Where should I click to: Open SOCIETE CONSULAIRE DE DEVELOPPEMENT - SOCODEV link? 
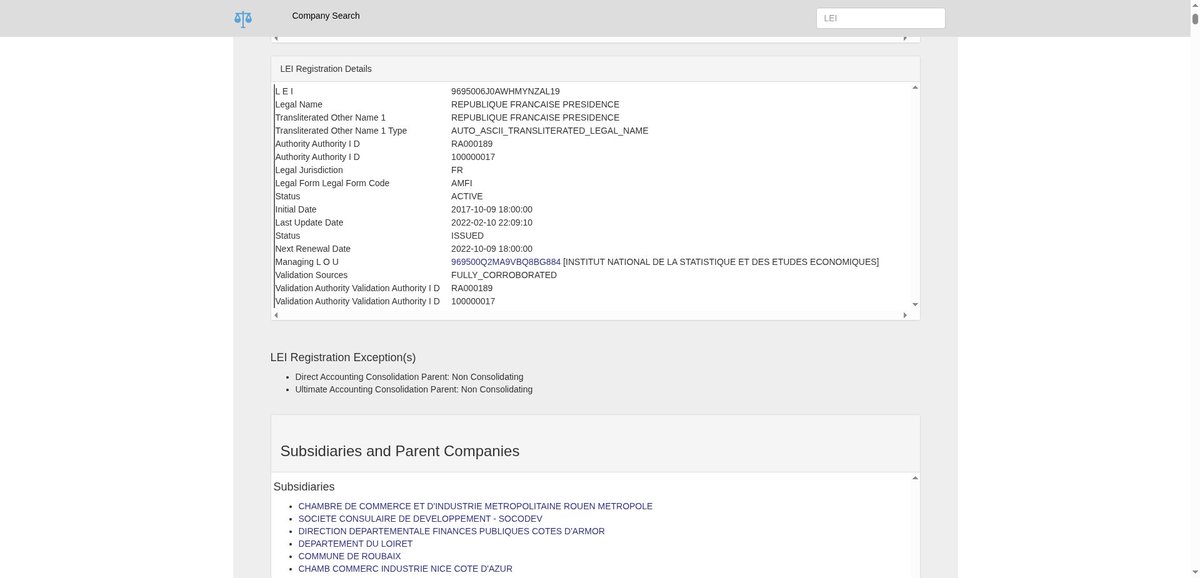(x=420, y=519)
